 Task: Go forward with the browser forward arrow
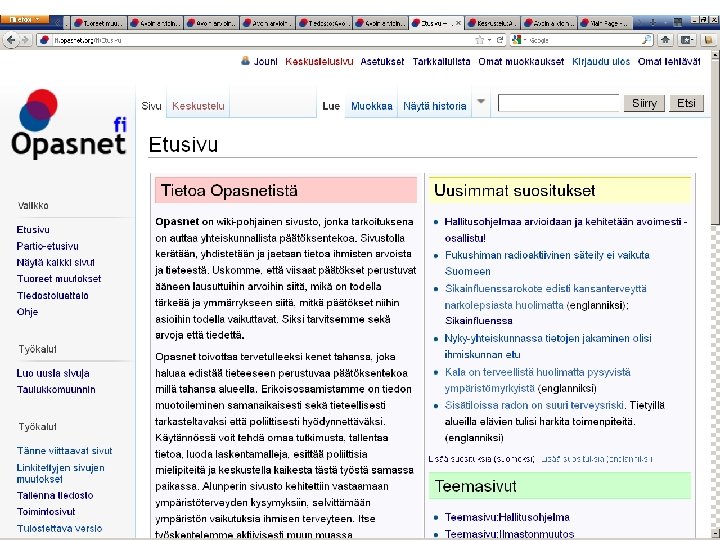click(25, 40)
